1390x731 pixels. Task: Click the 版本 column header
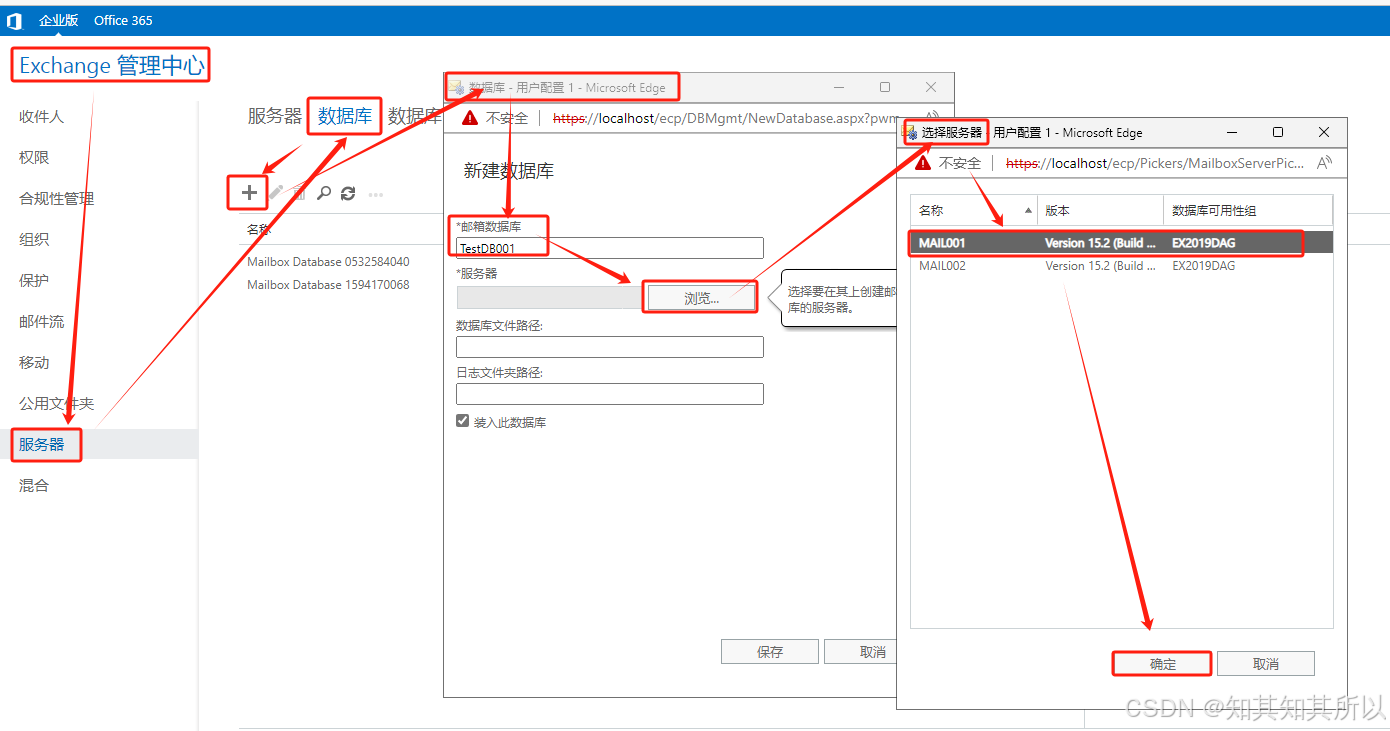(x=1101, y=211)
